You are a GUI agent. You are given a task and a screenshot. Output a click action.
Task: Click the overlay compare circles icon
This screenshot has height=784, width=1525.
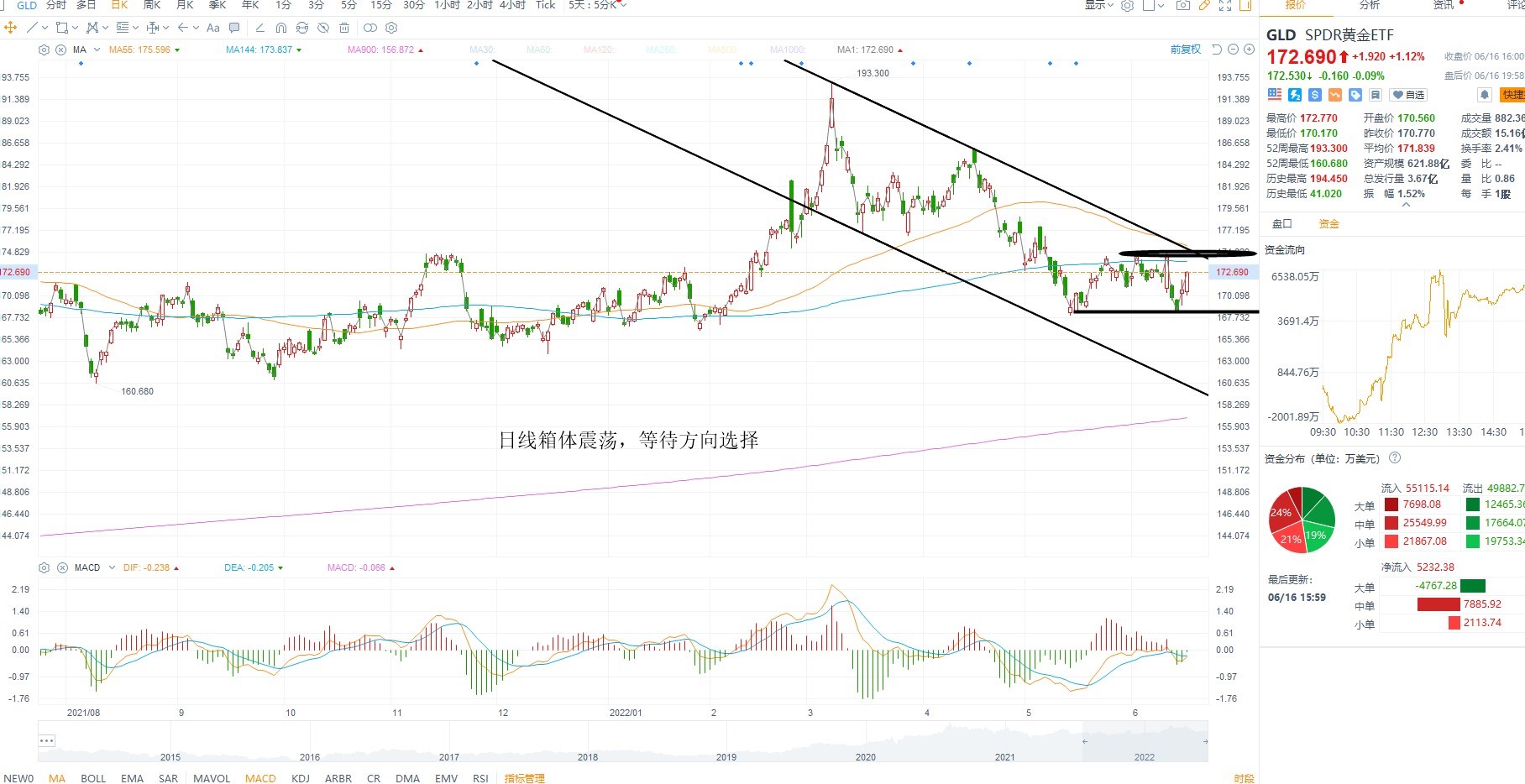tap(370, 28)
